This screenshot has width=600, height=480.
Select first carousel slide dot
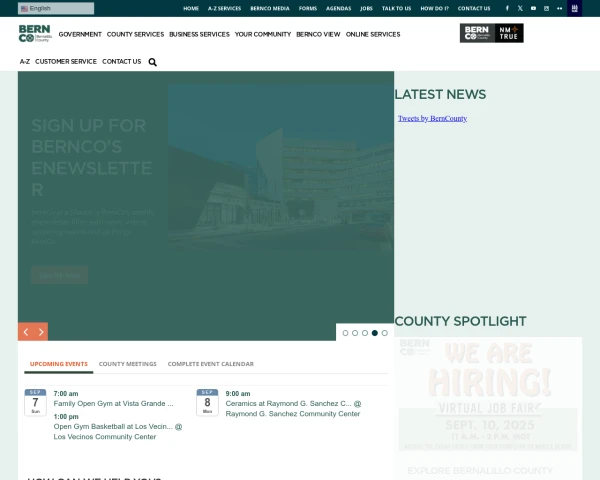(x=345, y=333)
